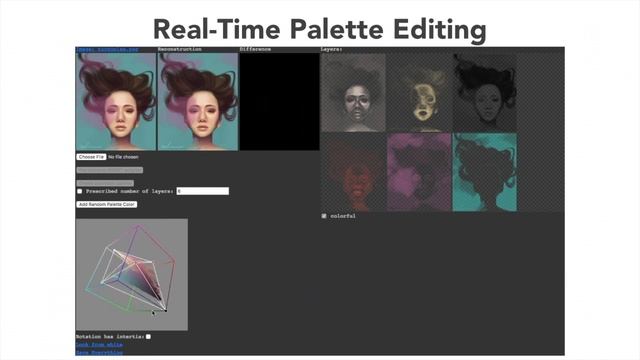The width and height of the screenshot is (640, 360).
Task: Toggle the colorful checkbox under Layers
Action: pyautogui.click(x=324, y=216)
